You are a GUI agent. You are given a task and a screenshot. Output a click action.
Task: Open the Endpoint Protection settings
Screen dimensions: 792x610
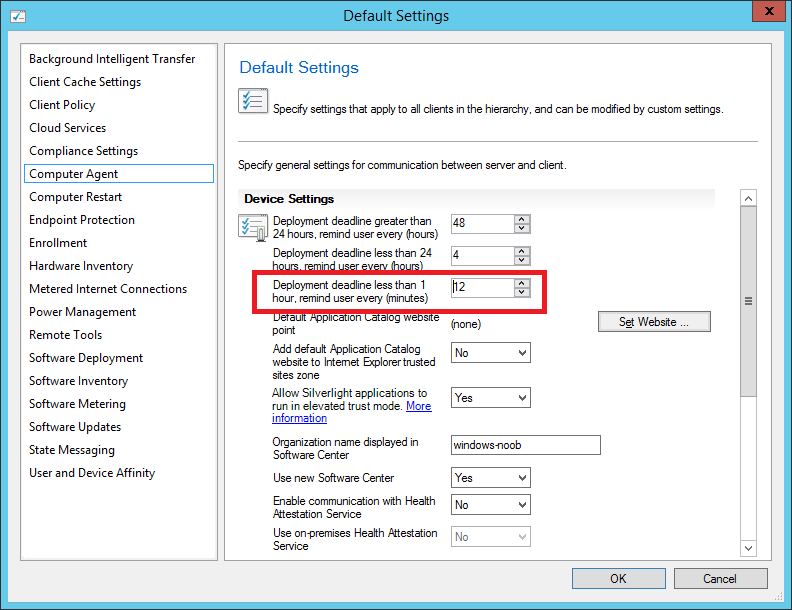[82, 220]
